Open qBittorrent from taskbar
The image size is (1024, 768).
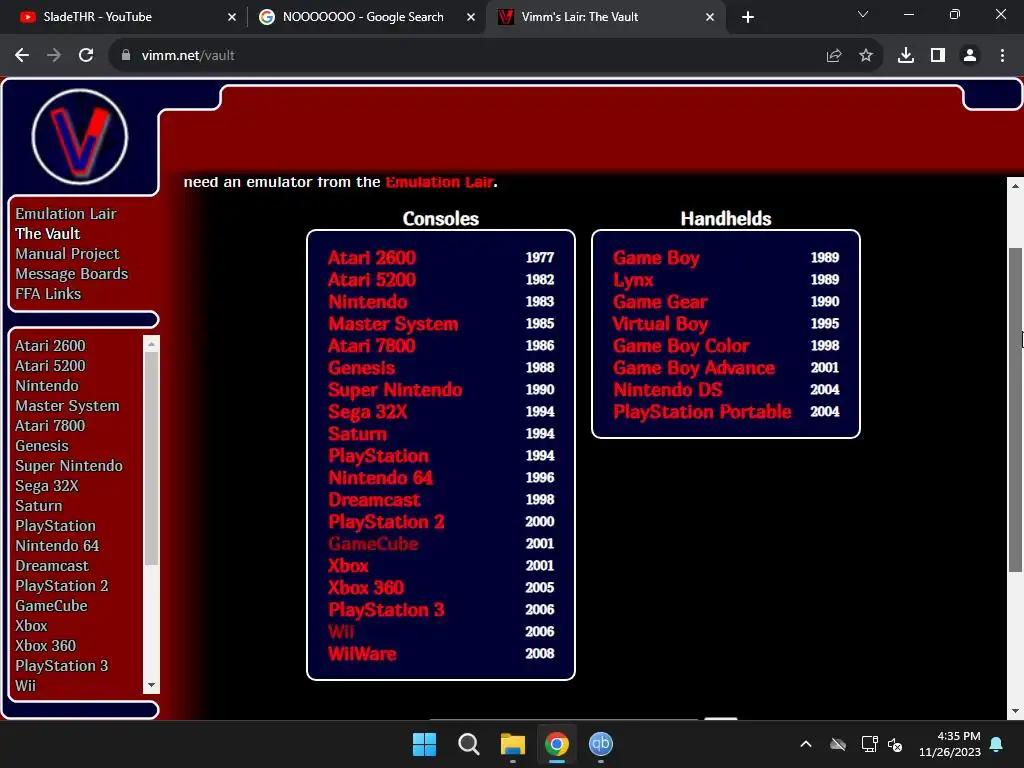(601, 744)
